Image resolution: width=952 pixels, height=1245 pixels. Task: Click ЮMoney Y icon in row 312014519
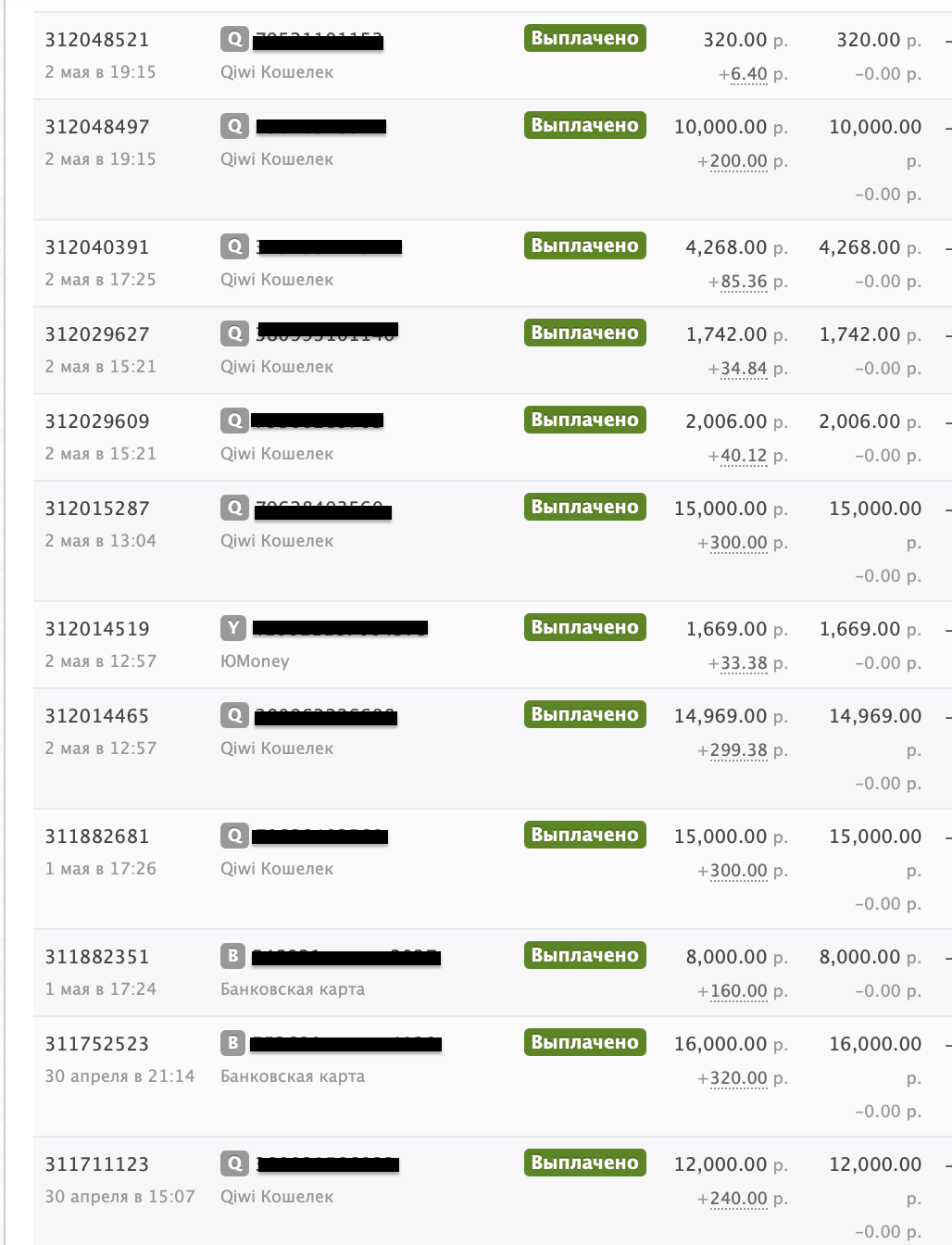pos(233,628)
